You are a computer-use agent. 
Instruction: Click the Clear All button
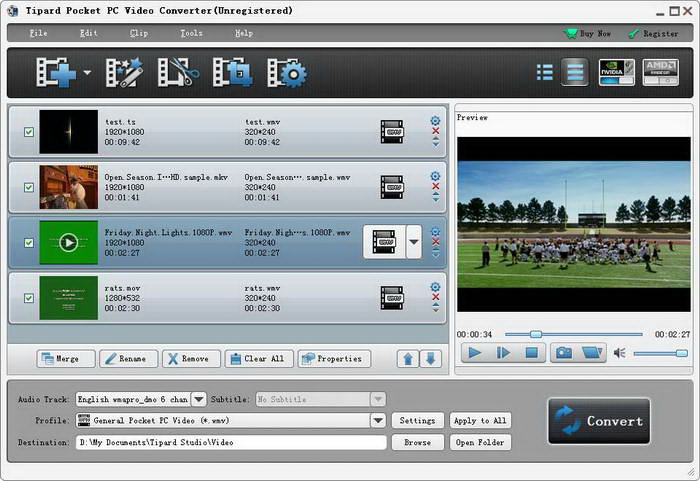(259, 359)
